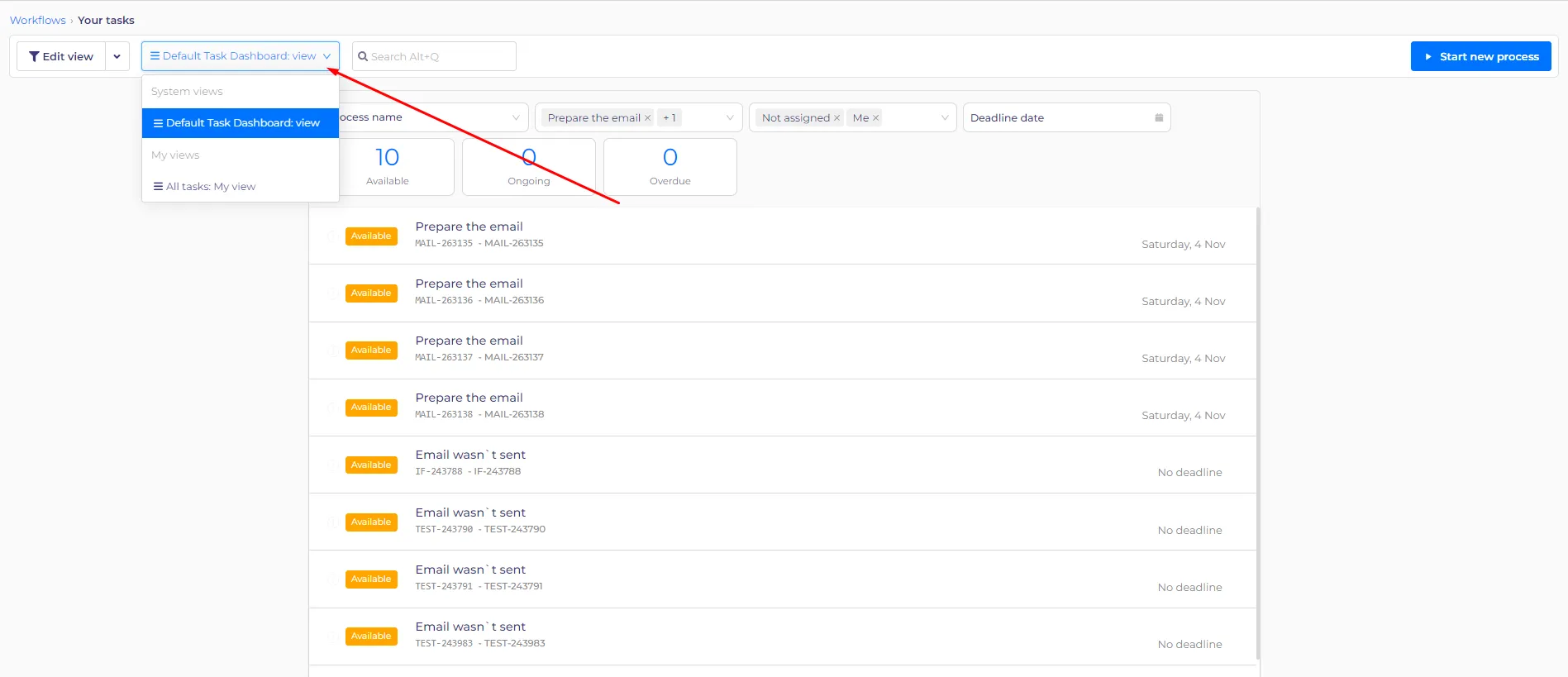Open task Prepare the email MAIL-263136
1568x677 pixels.
point(782,293)
